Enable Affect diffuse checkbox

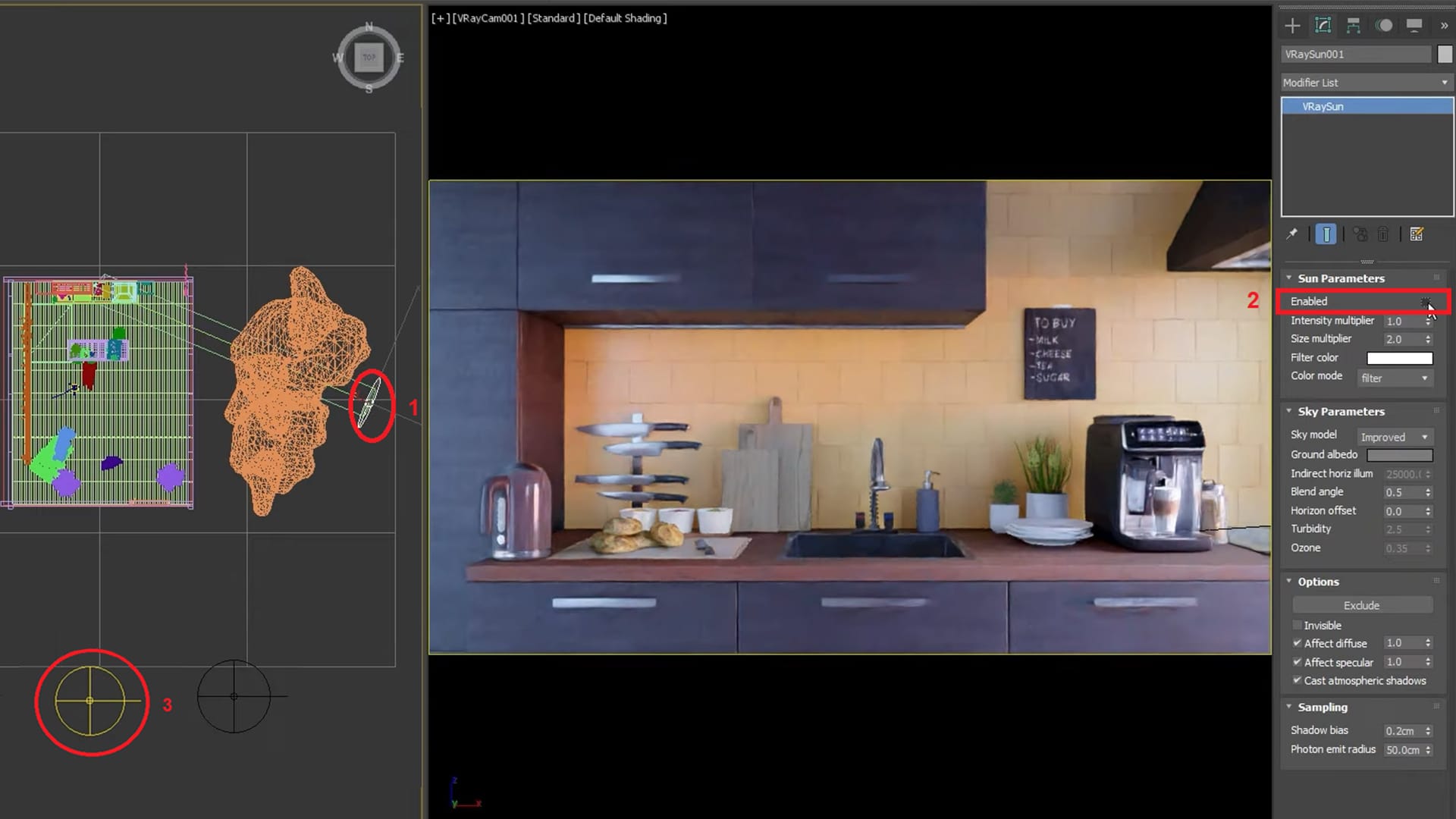[x=1297, y=643]
